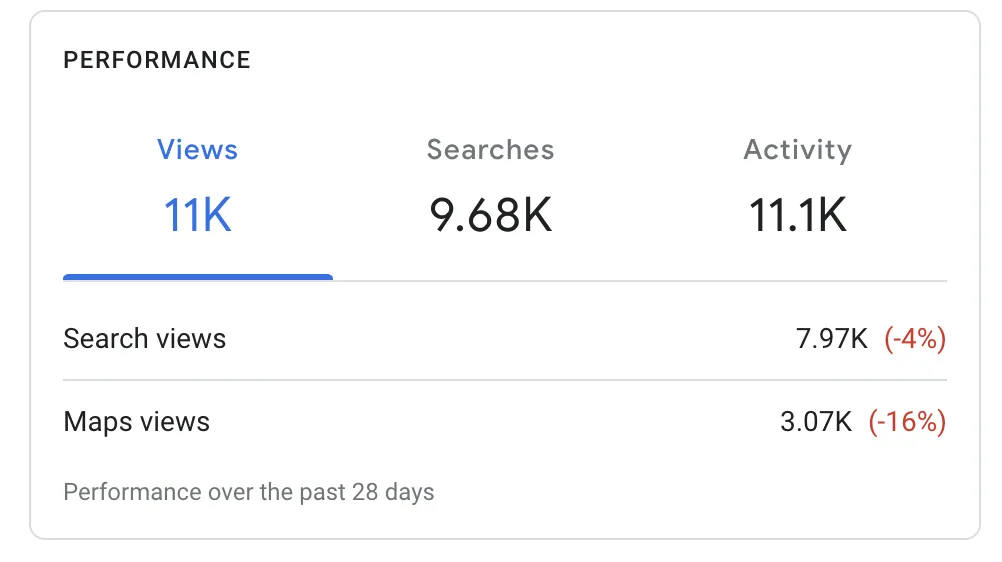This screenshot has height=562, width=1002.
Task: Click the blue active-tab underline beneath Views
Action: click(x=197, y=277)
